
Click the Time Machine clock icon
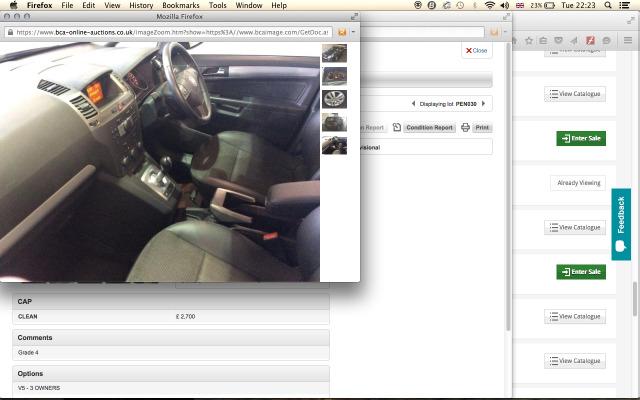pyautogui.click(x=460, y=5)
